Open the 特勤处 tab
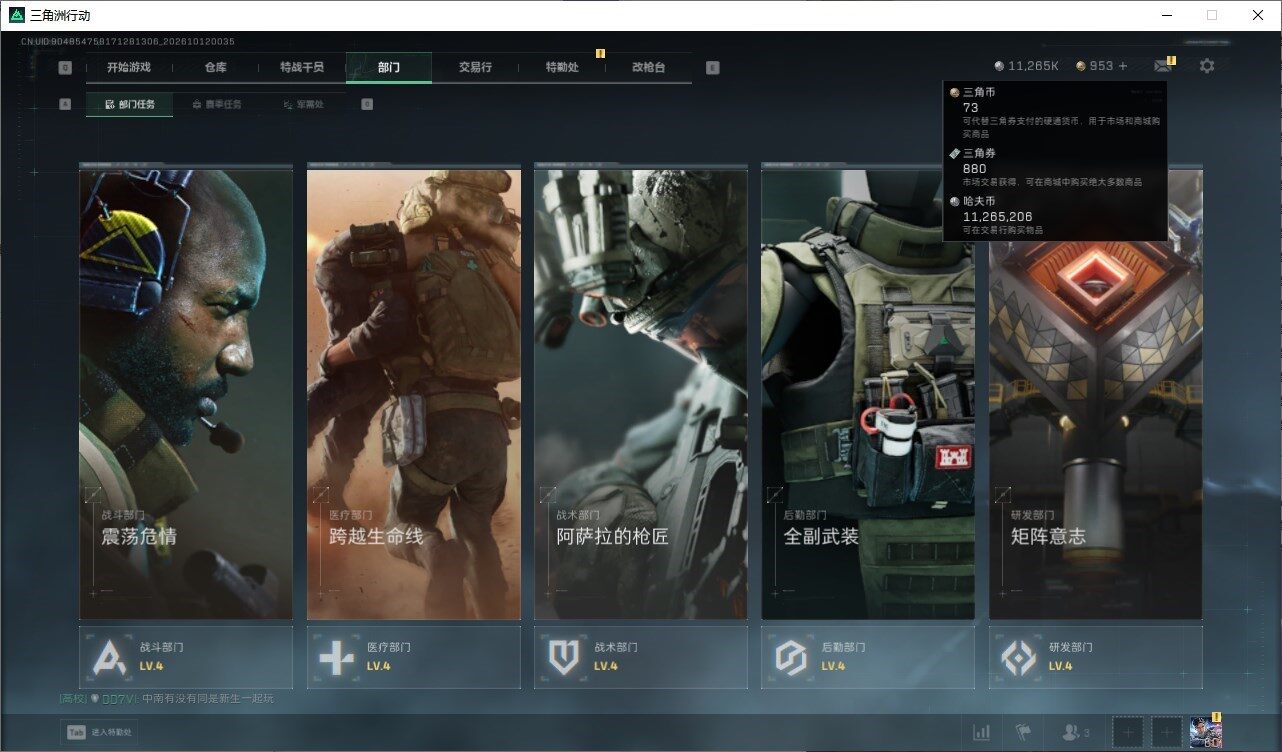This screenshot has height=752, width=1282. [562, 68]
